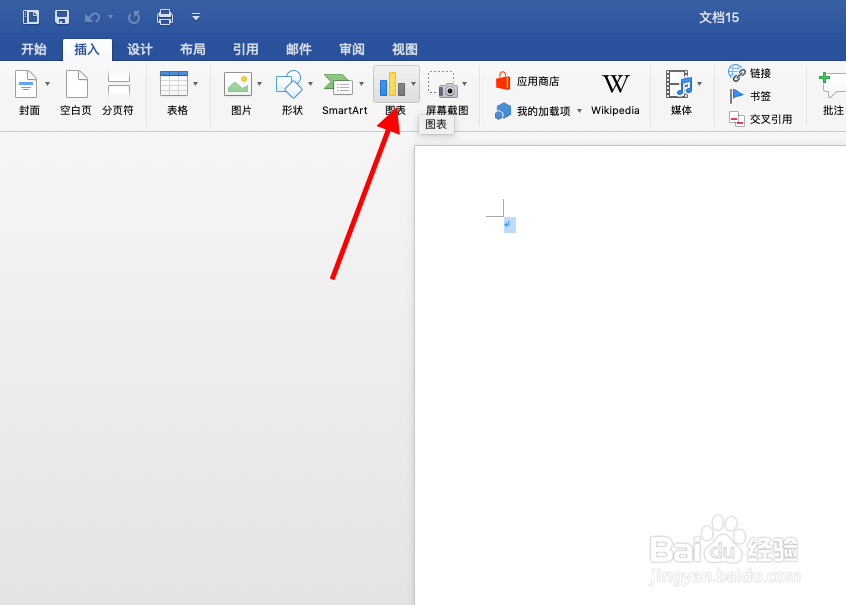Open the 设计 tab
846x605 pixels.
point(140,50)
